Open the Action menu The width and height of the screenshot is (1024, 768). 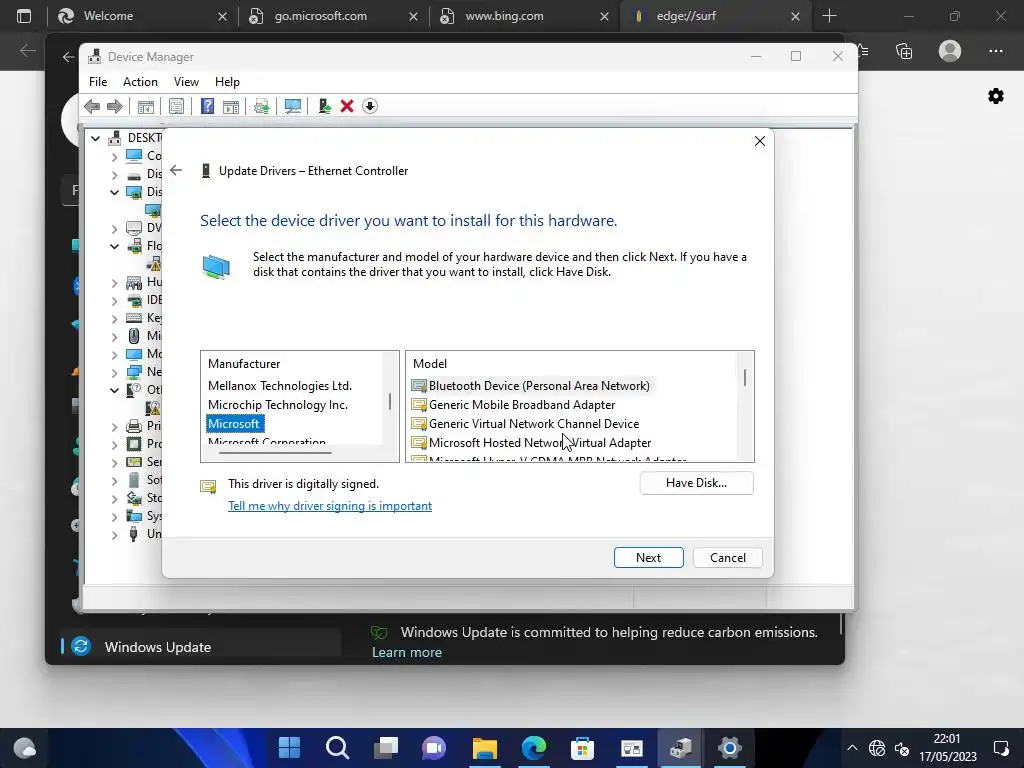140,82
